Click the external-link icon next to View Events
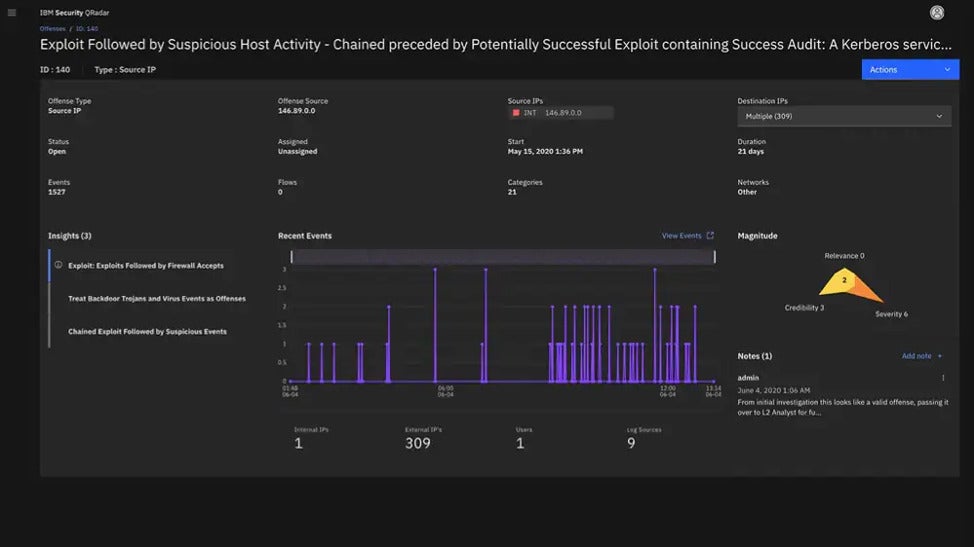Viewport: 974px width, 547px height. click(710, 235)
